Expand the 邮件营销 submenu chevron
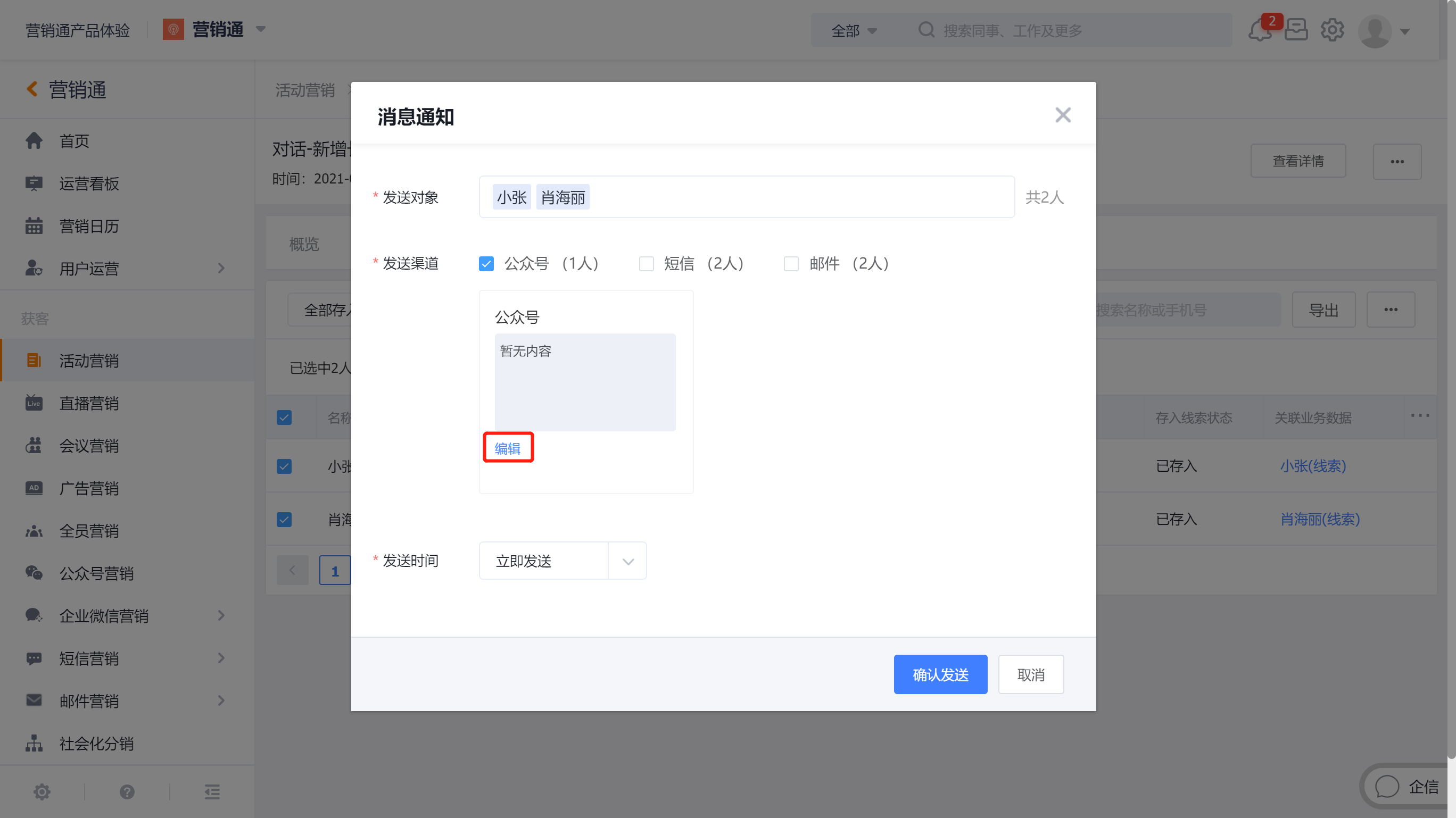Screen dimensions: 1456x818 [x=221, y=700]
